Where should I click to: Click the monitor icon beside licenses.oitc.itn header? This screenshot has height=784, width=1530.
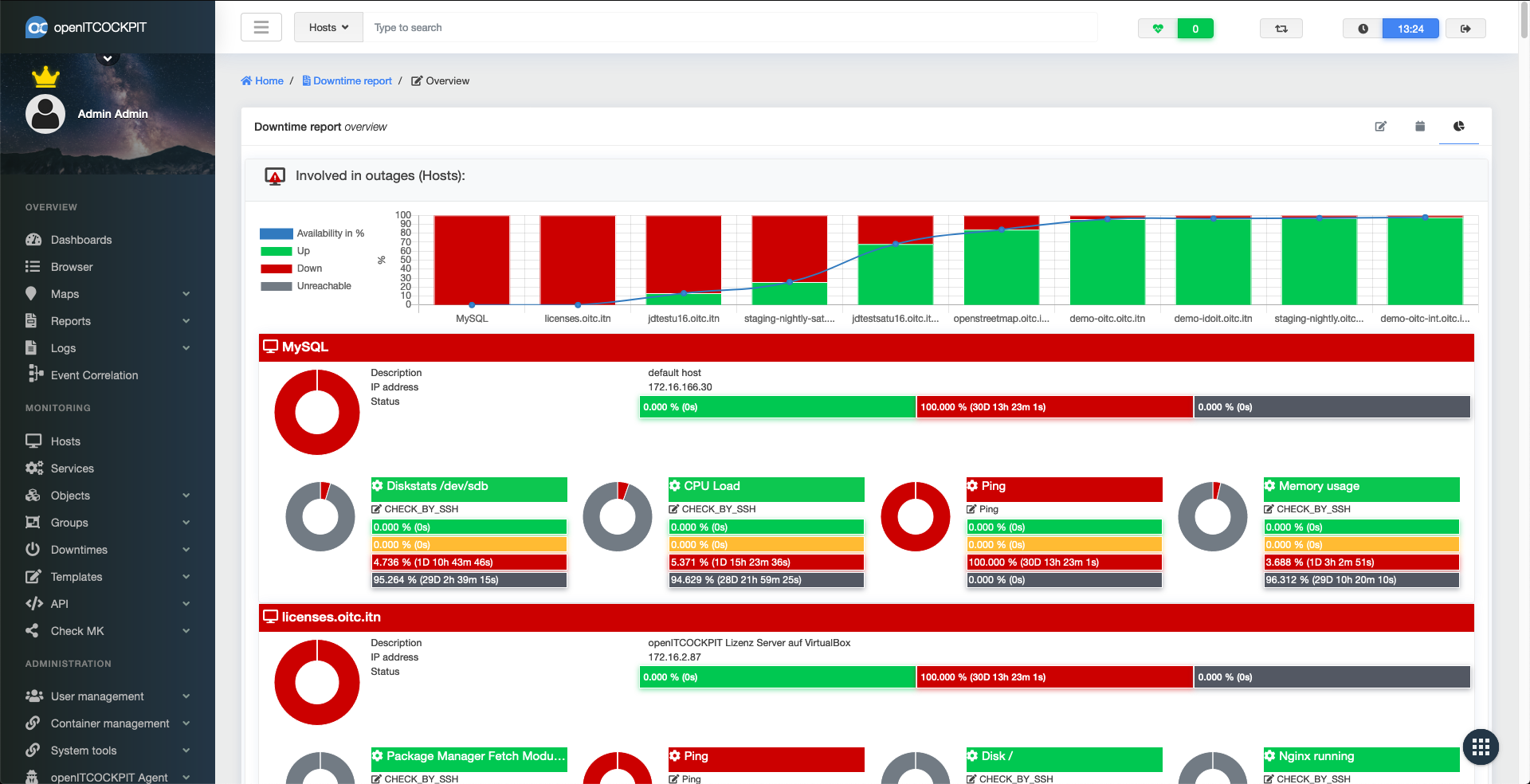[271, 617]
